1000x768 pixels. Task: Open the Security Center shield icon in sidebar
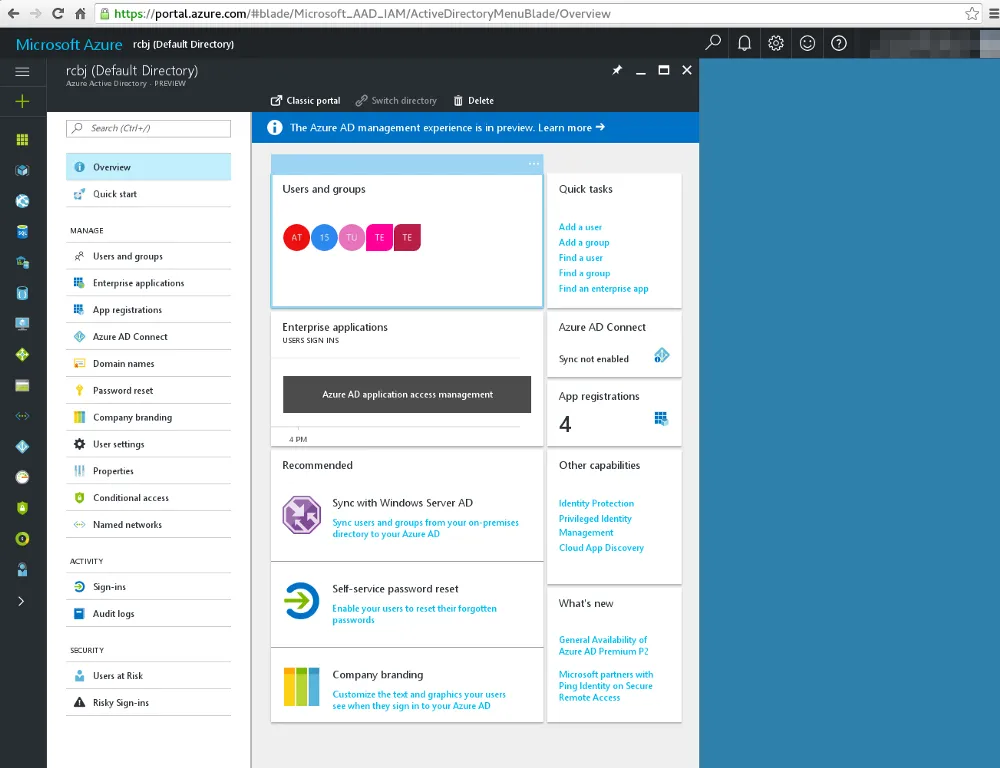(x=22, y=508)
